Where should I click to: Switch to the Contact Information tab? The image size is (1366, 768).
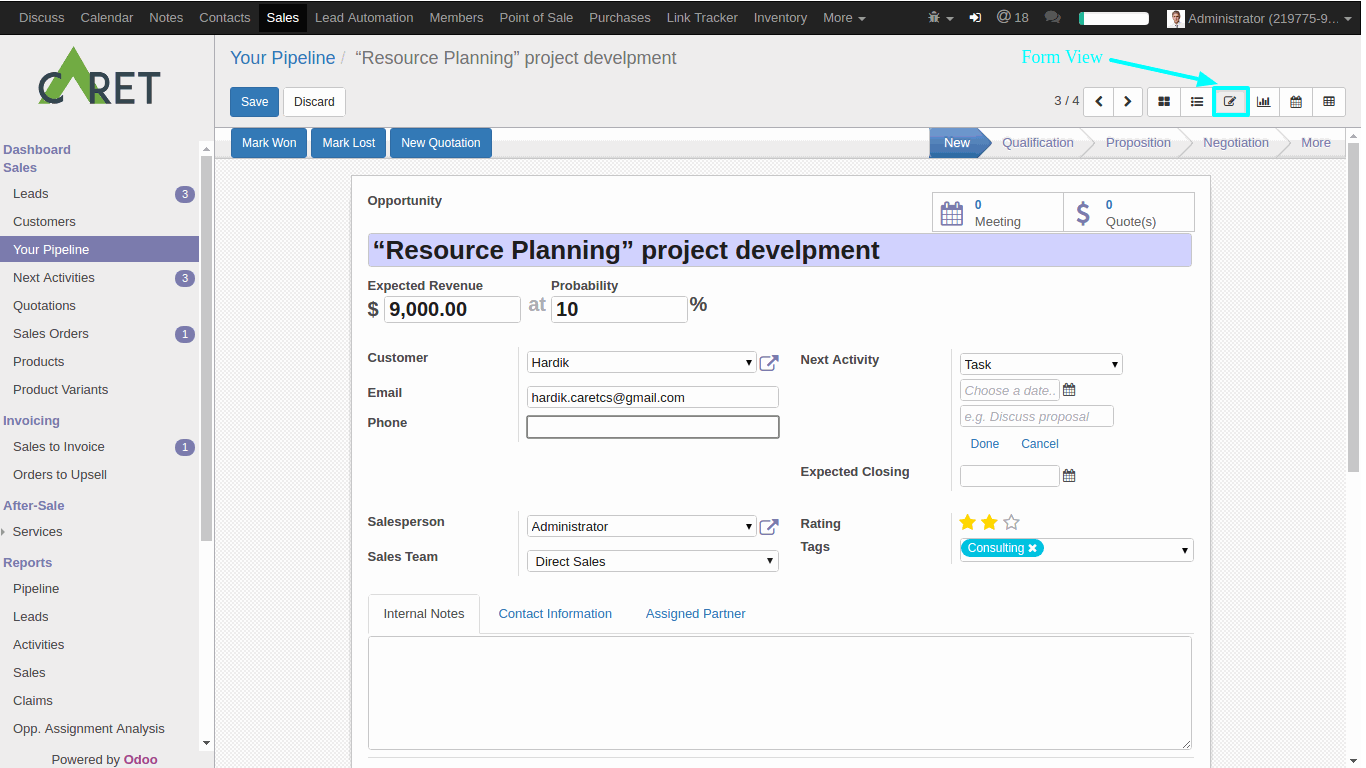(555, 613)
